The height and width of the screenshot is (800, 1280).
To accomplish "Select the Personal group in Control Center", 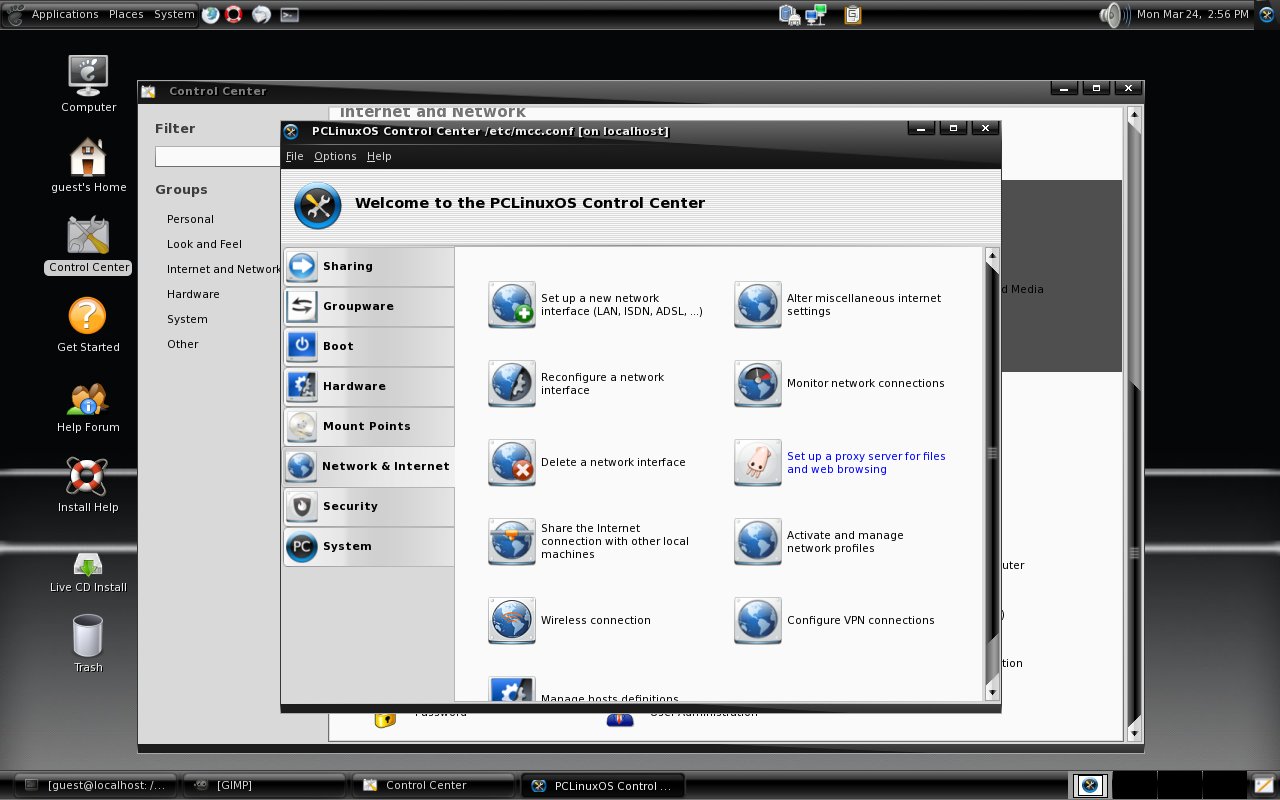I will point(190,219).
